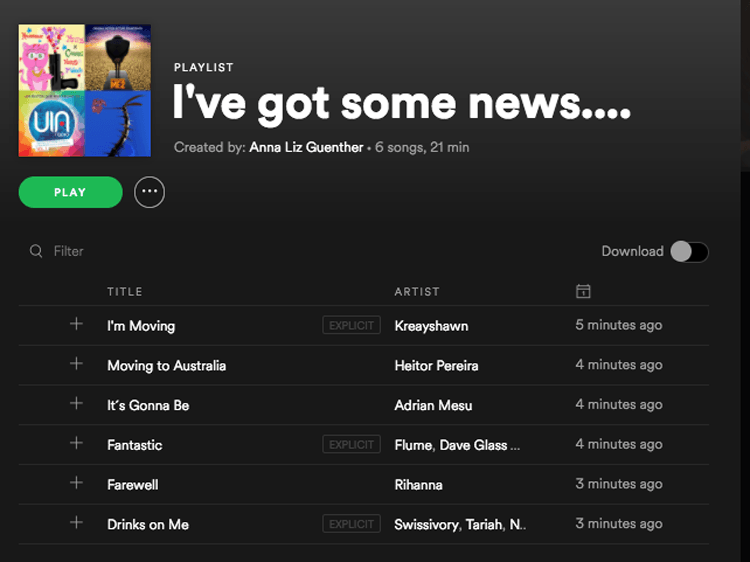The height and width of the screenshot is (562, 750).
Task: Select the Adrian Mesu artist link
Action: [435, 405]
